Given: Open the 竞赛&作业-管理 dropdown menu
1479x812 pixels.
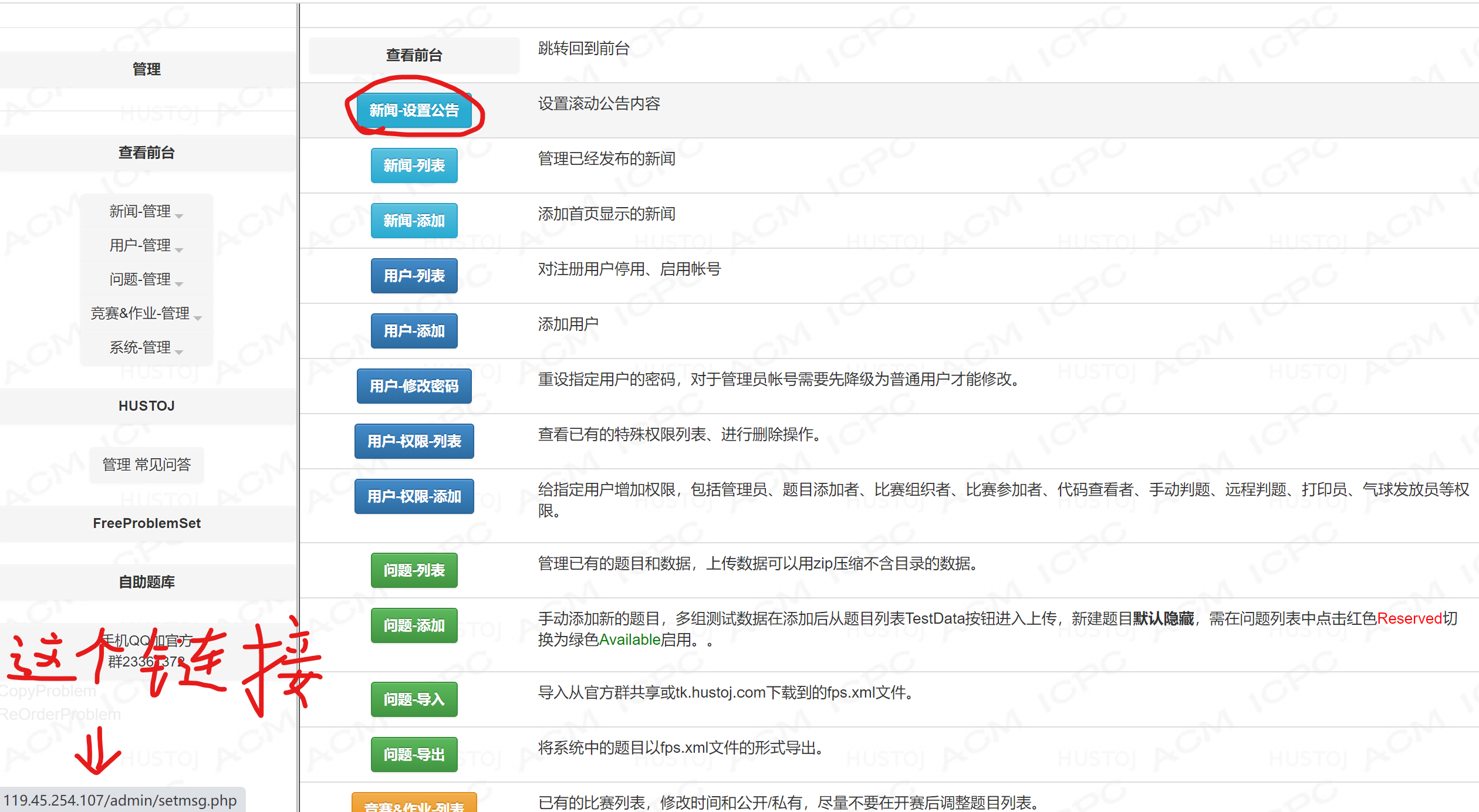Looking at the screenshot, I should (146, 313).
